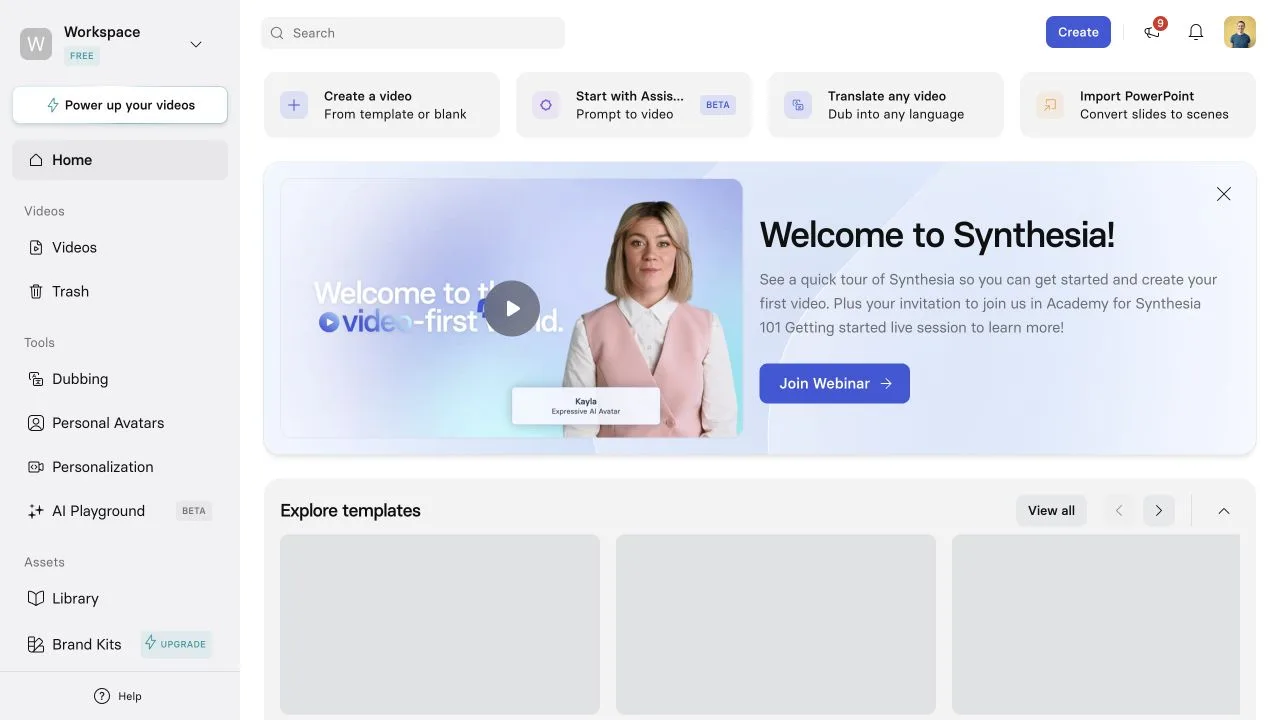Click the FREE plan badge
The height and width of the screenshot is (720, 1280).
[82, 56]
